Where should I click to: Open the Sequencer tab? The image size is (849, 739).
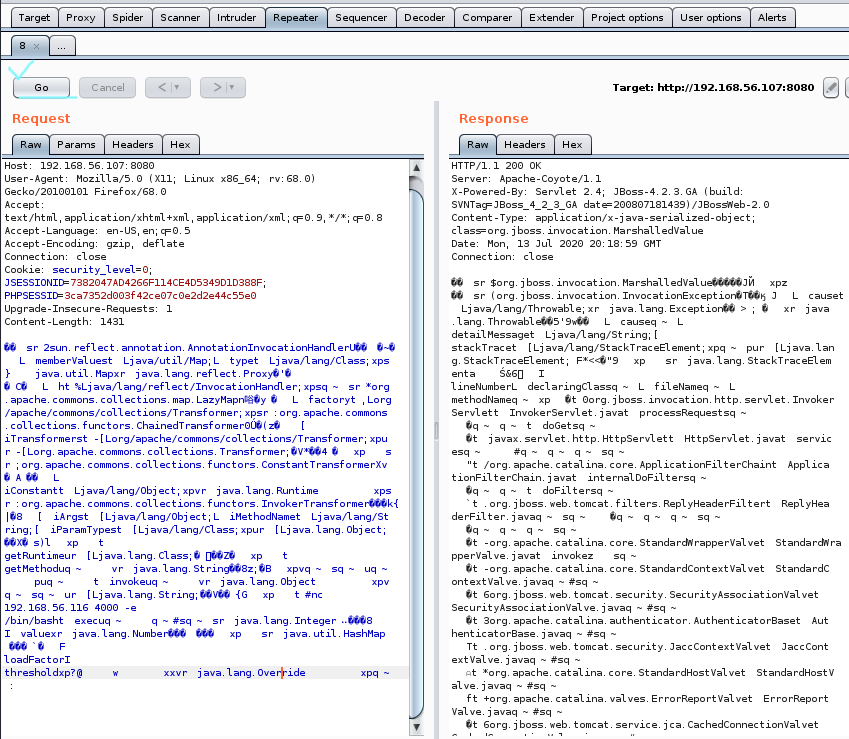click(361, 18)
